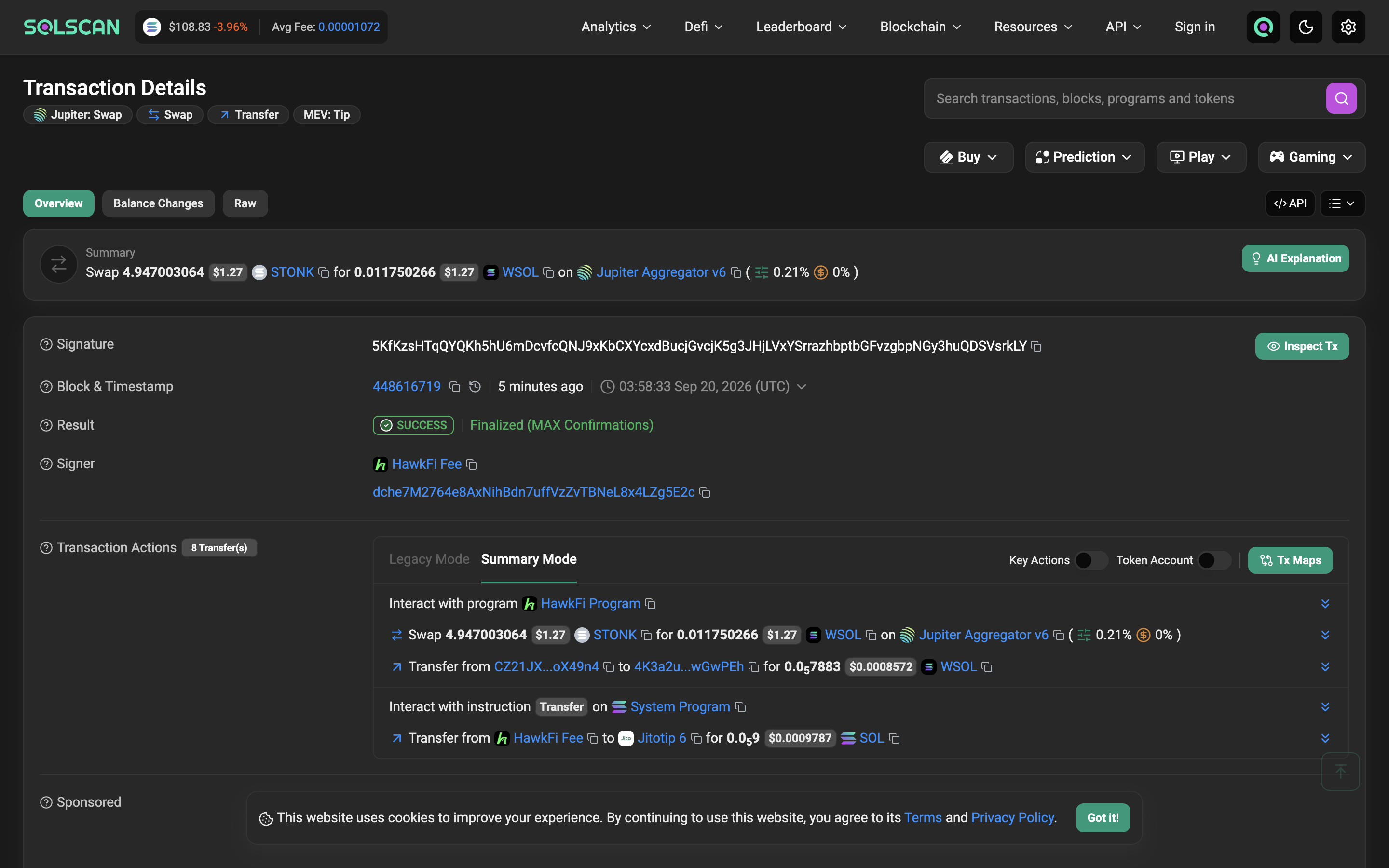1389x868 pixels.
Task: Click the Signature help question icon
Action: [46, 344]
